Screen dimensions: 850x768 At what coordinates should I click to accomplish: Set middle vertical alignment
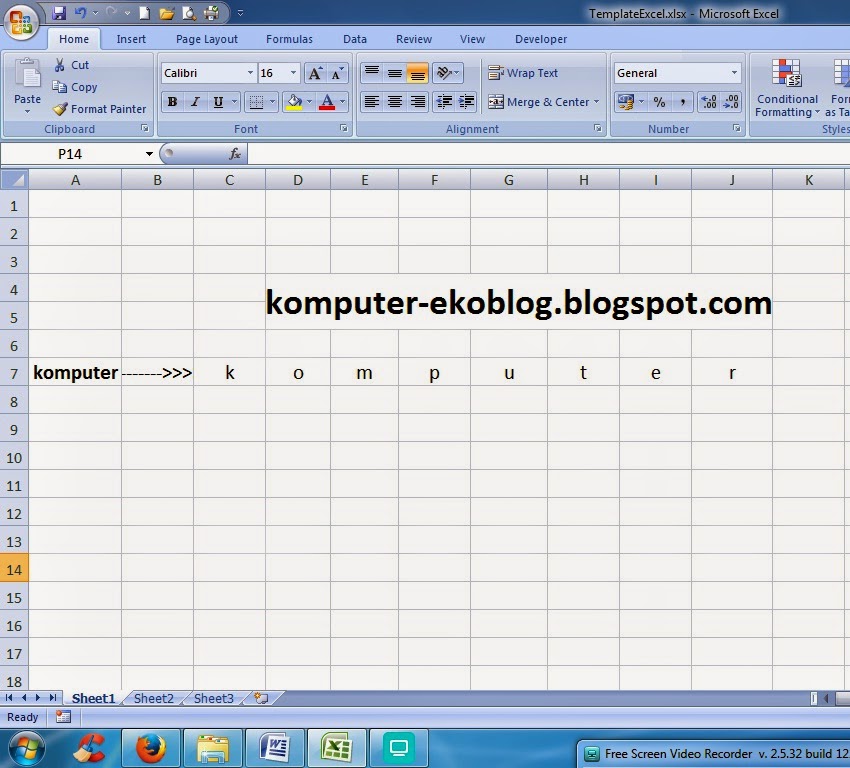tap(395, 73)
